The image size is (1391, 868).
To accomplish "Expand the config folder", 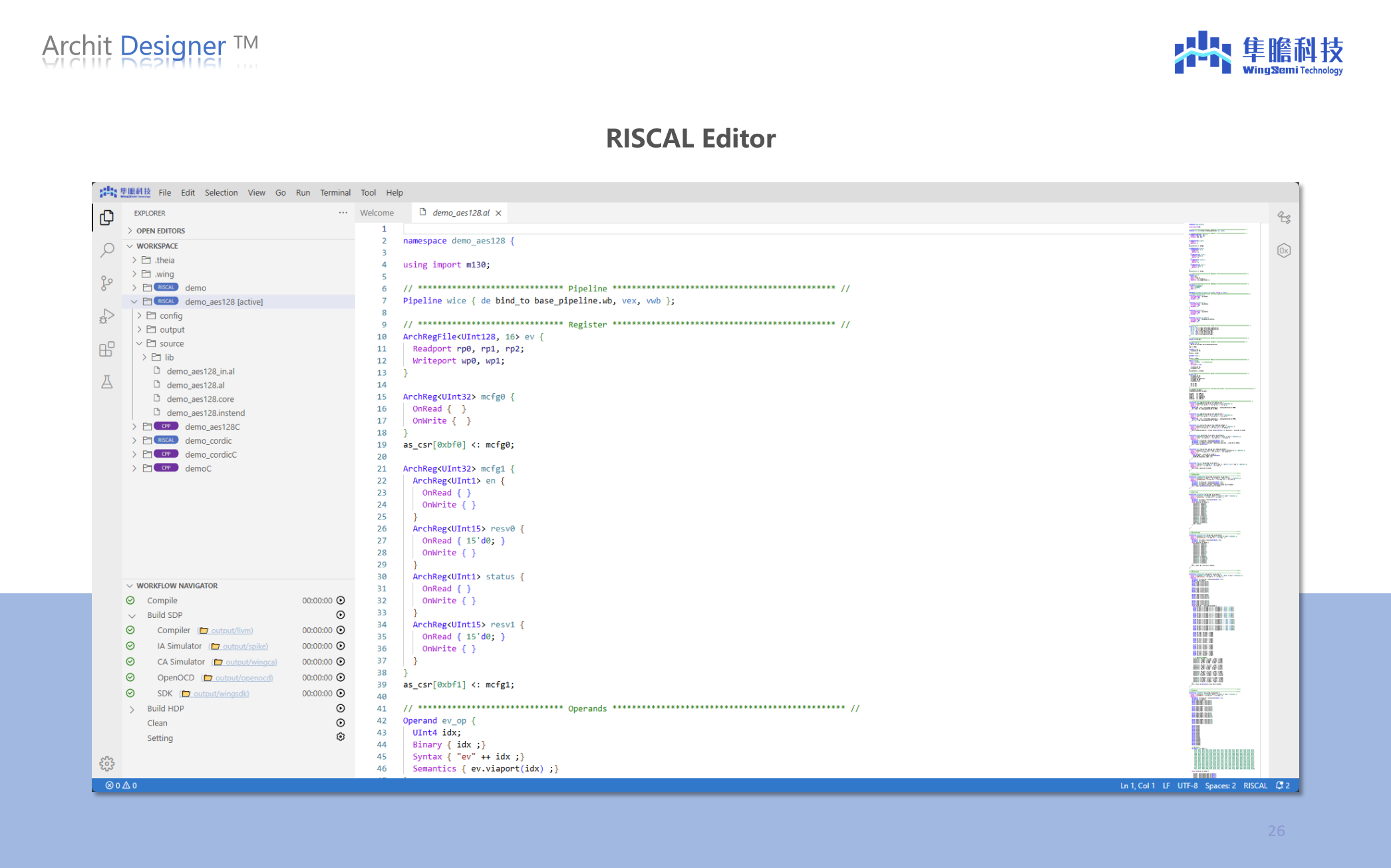I will [139, 316].
